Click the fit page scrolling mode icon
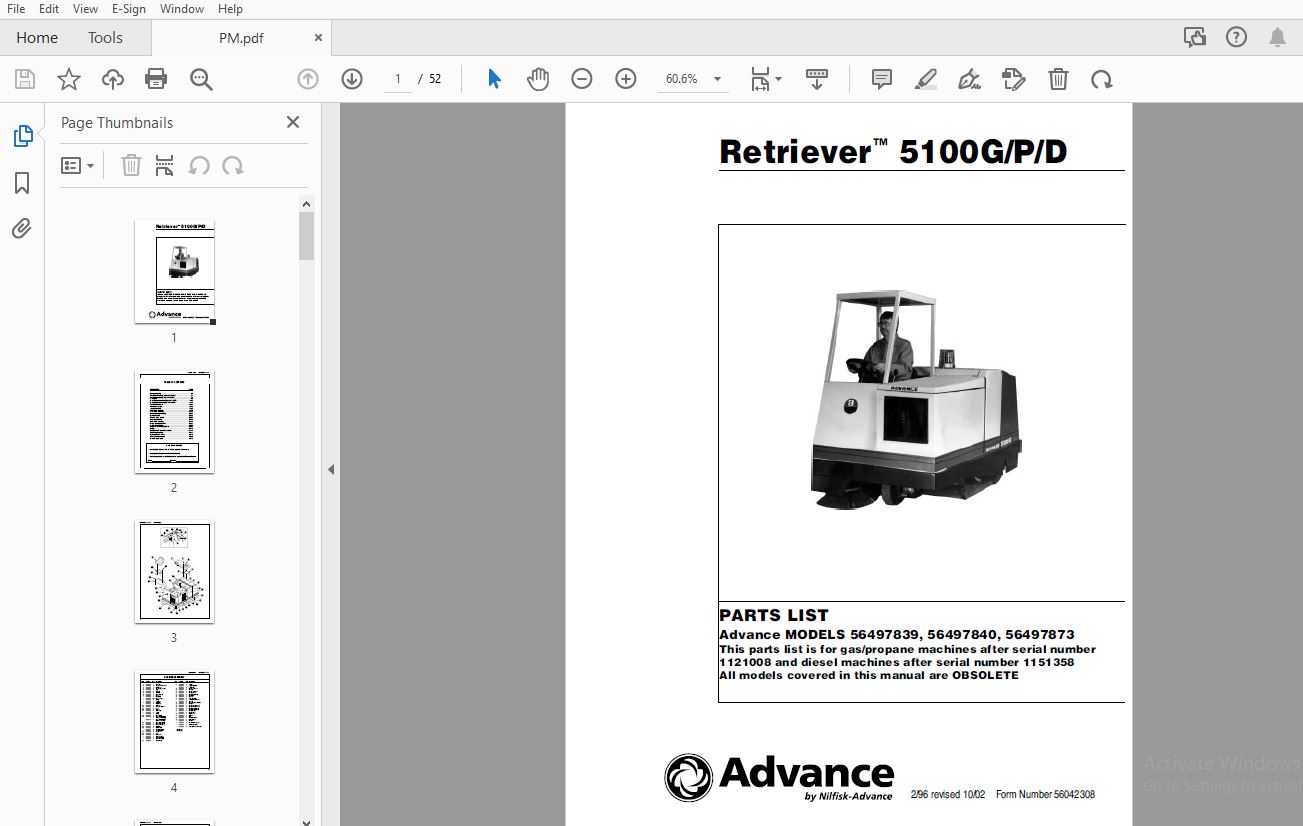Image resolution: width=1303 pixels, height=826 pixels. tap(762, 79)
